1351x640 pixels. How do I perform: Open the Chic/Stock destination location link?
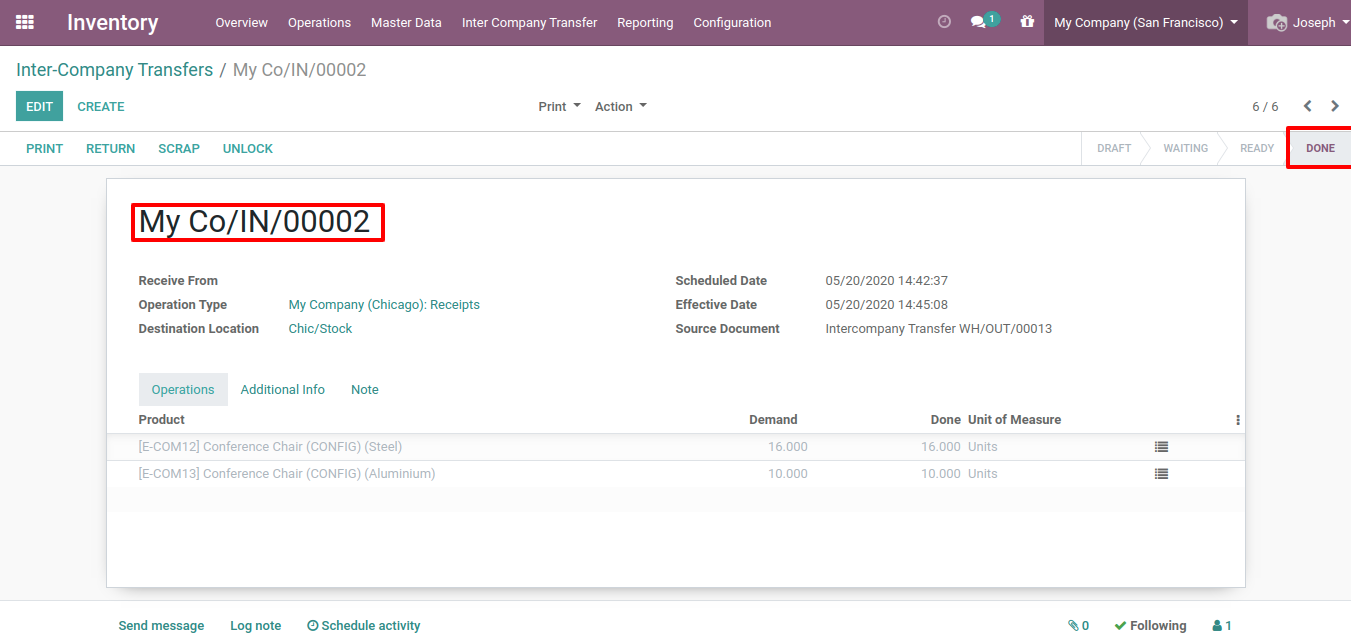(x=320, y=329)
